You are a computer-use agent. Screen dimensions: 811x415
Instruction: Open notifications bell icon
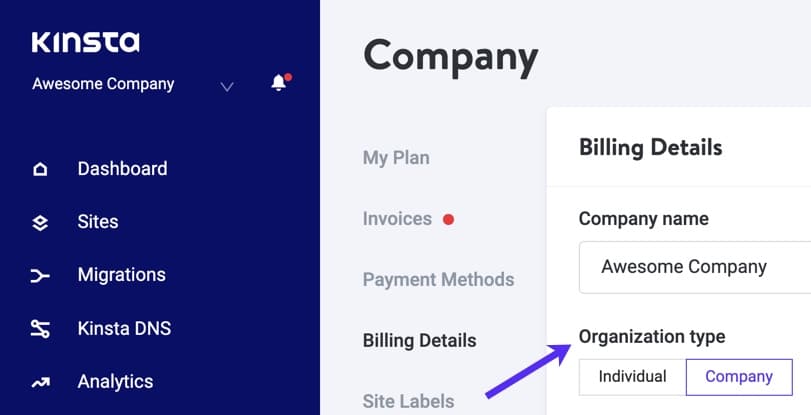pos(280,82)
